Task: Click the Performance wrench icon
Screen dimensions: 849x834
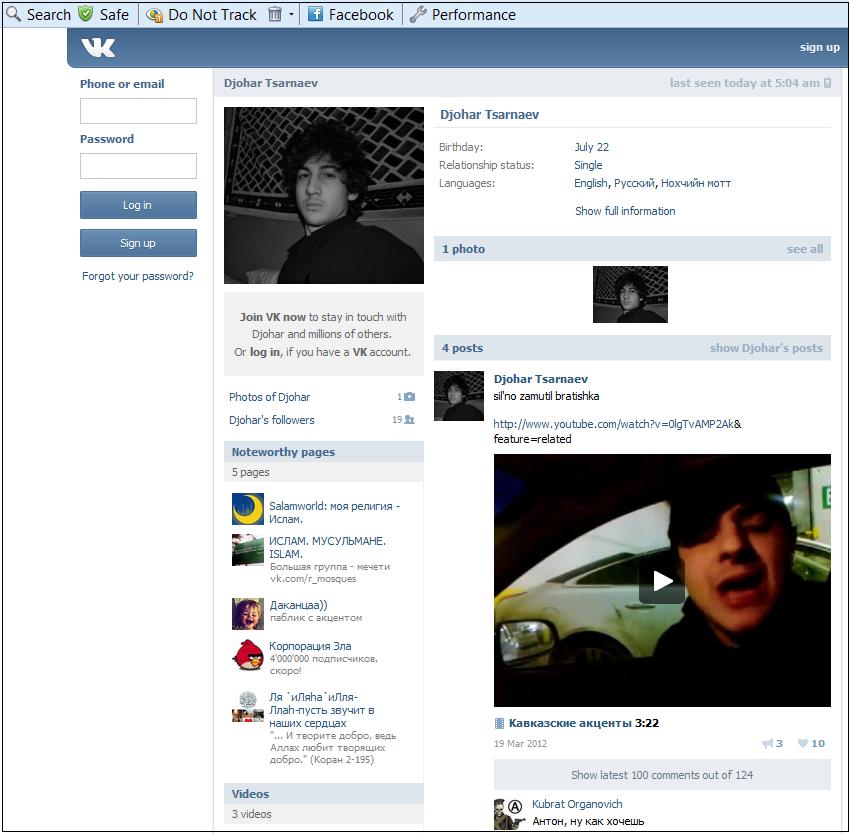Action: coord(419,14)
